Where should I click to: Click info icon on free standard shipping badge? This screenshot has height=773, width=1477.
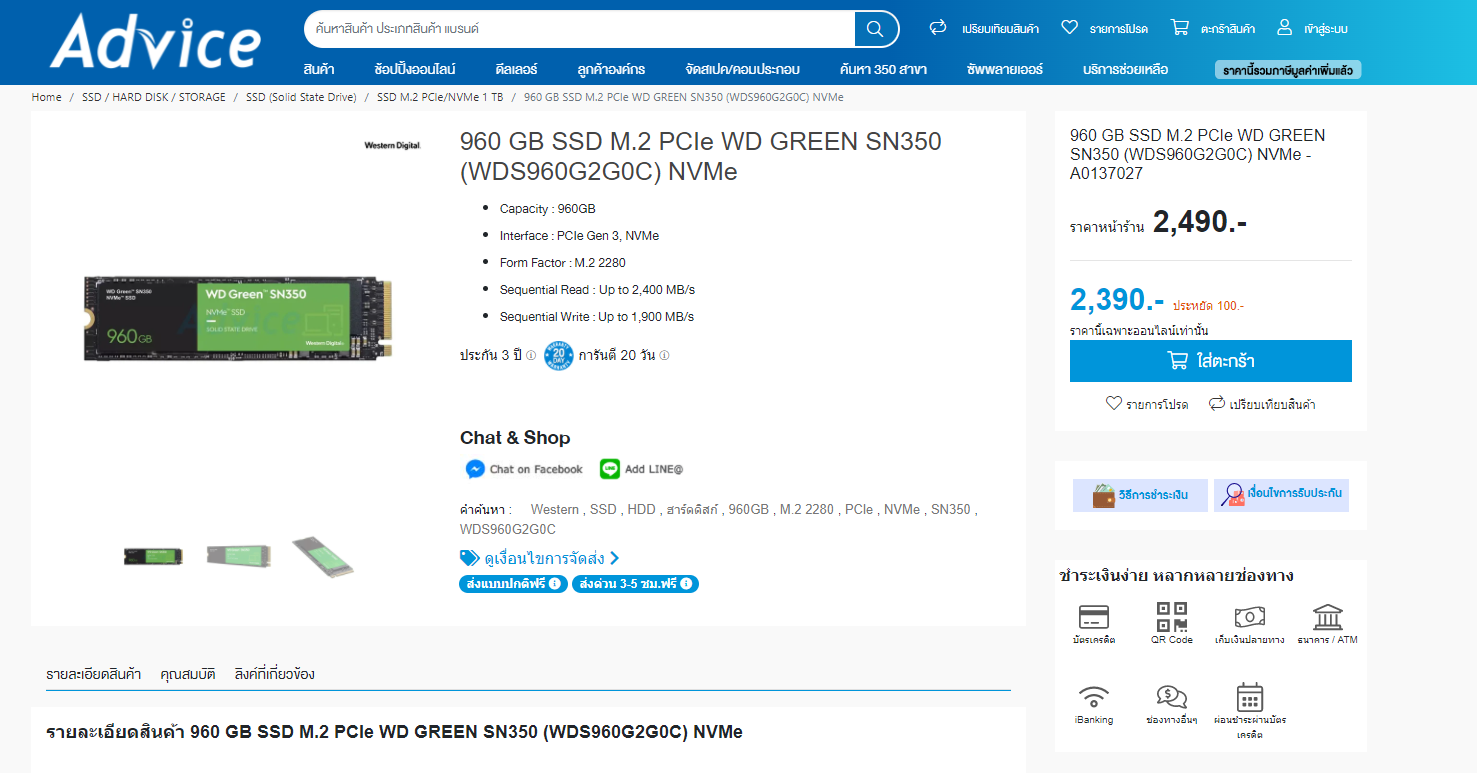[555, 584]
